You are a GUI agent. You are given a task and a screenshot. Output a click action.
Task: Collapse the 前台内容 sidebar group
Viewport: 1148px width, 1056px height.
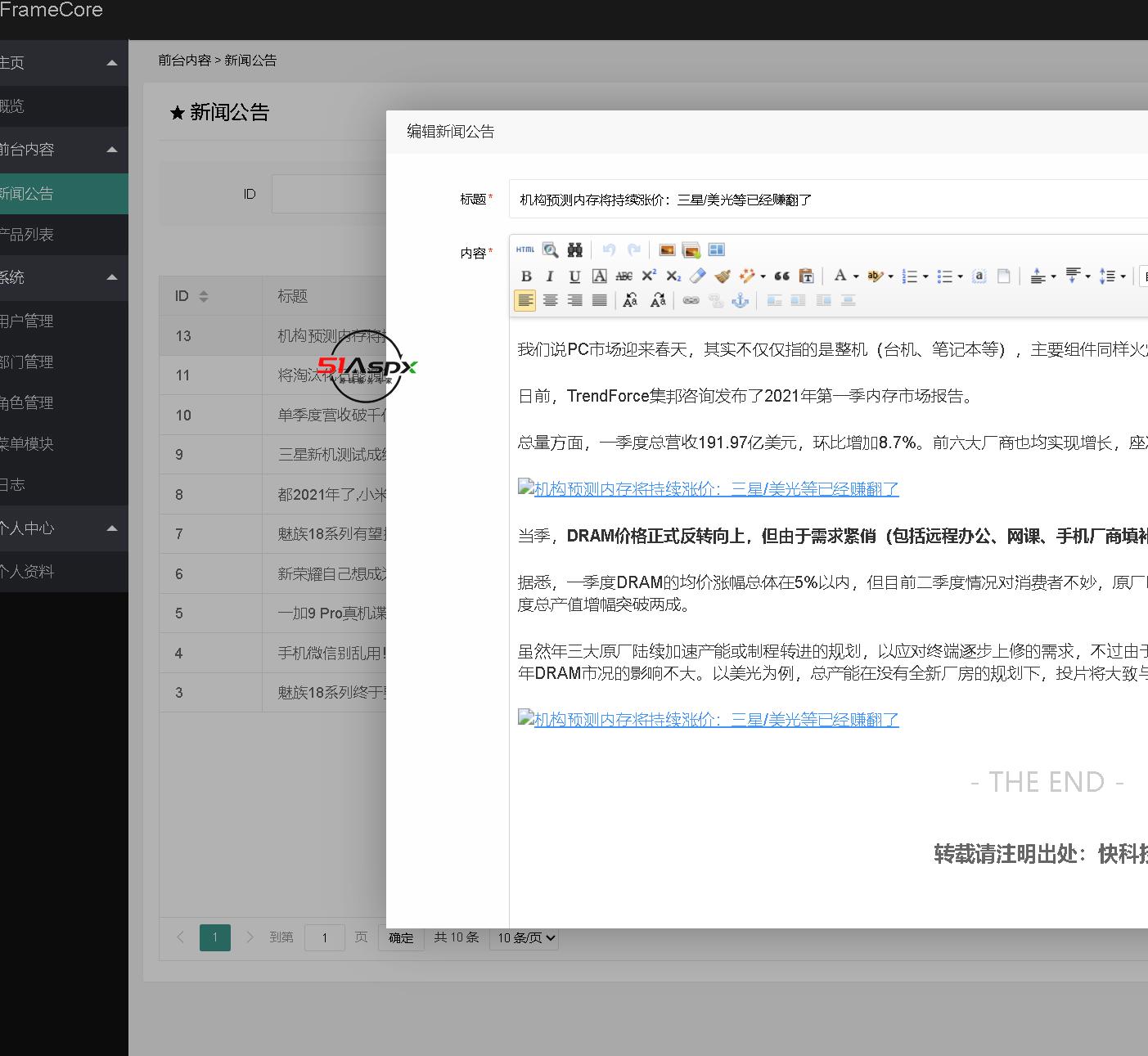[x=112, y=150]
